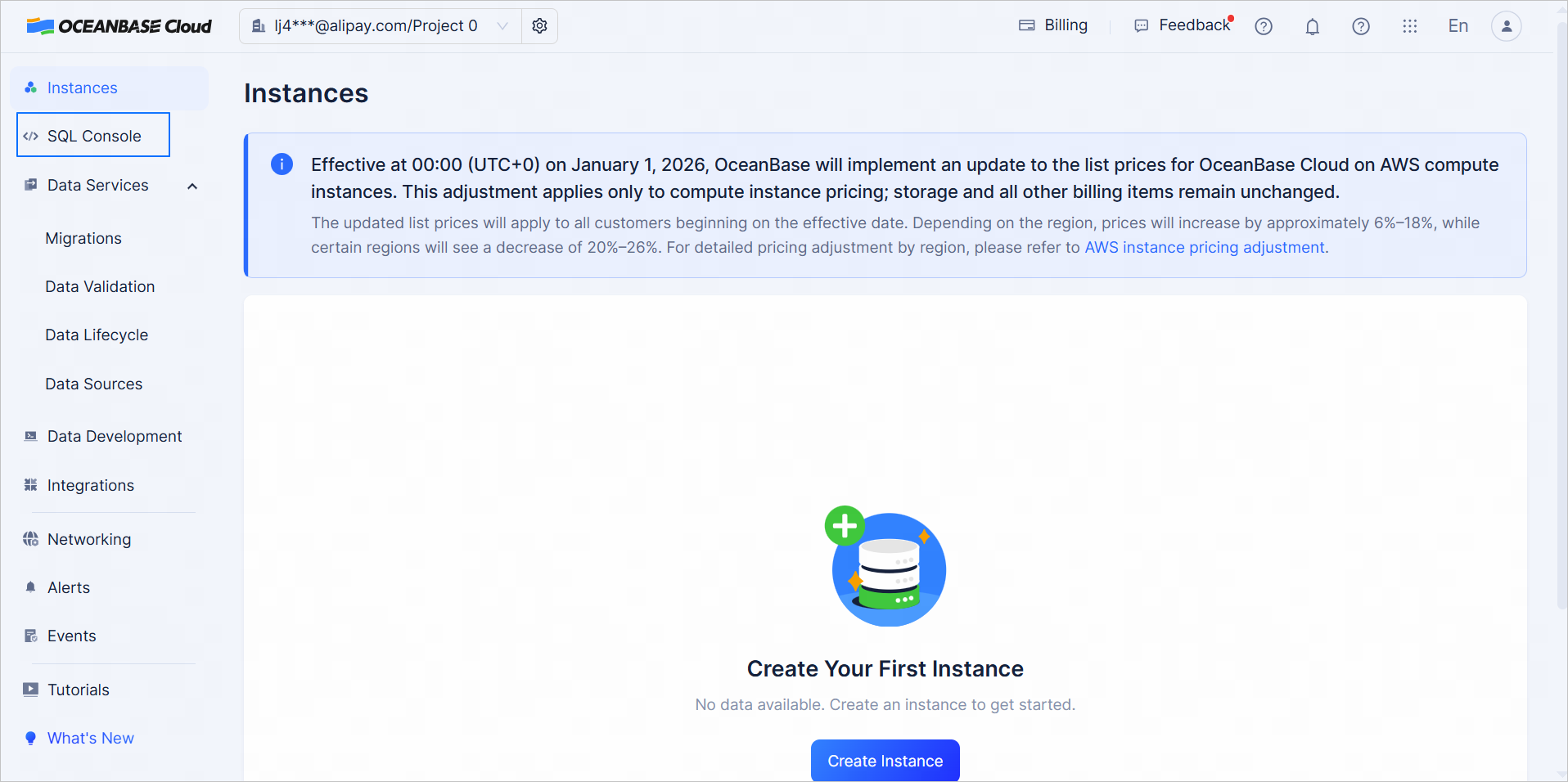Image resolution: width=1568 pixels, height=782 pixels.
Task: Click the Create Instance button
Action: pos(885,761)
